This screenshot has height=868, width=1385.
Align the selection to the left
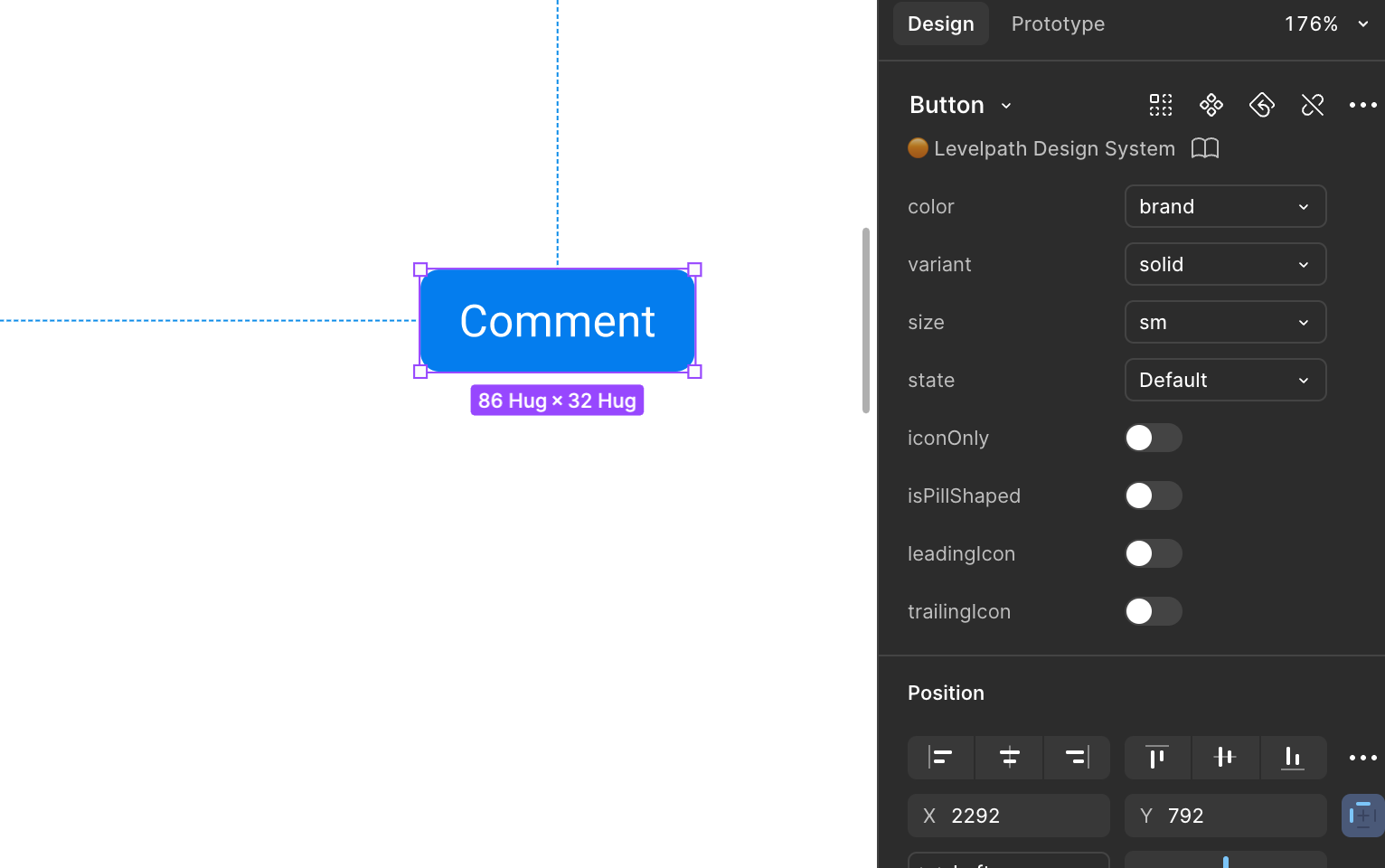coord(941,758)
